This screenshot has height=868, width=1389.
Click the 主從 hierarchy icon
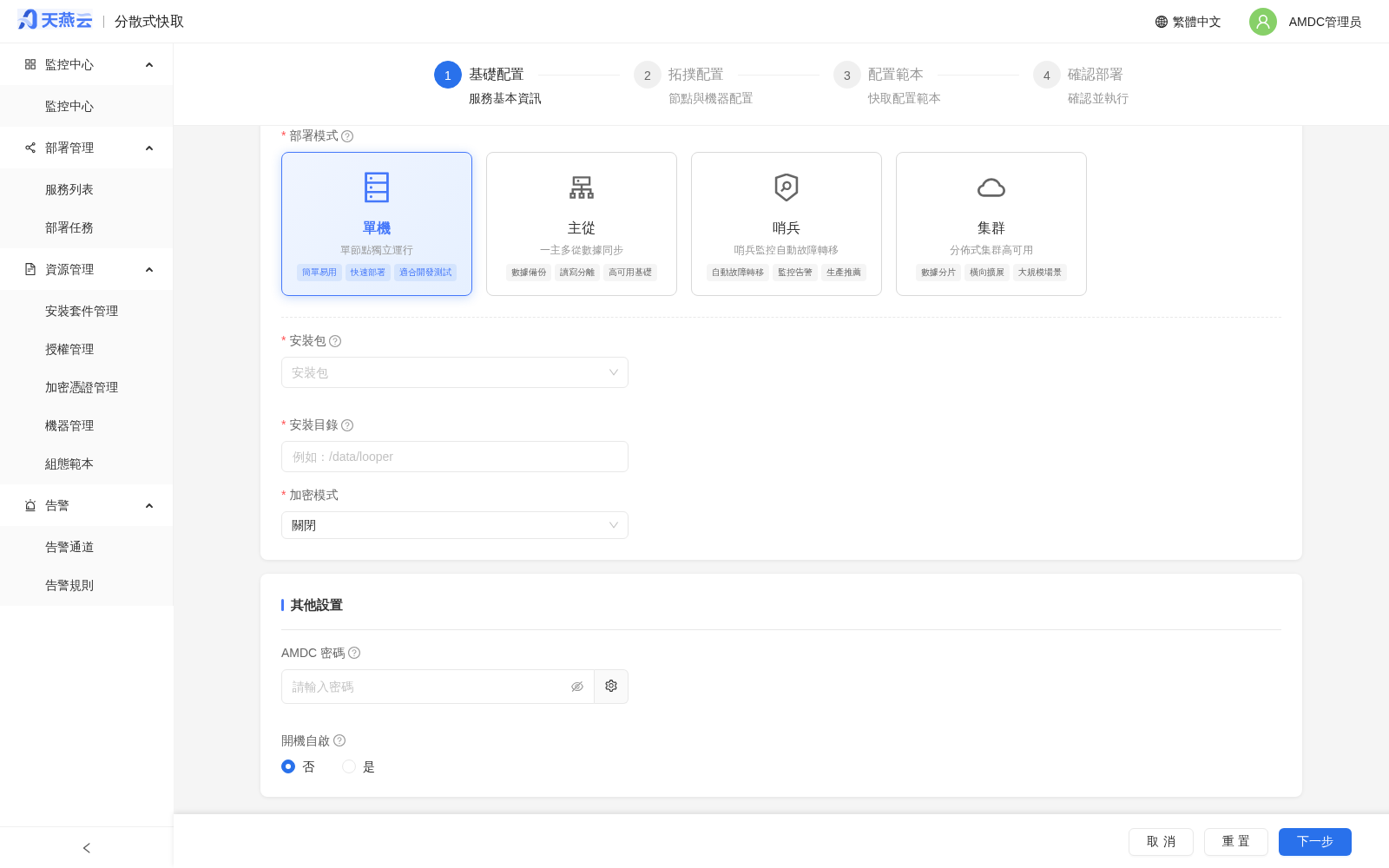(x=582, y=187)
